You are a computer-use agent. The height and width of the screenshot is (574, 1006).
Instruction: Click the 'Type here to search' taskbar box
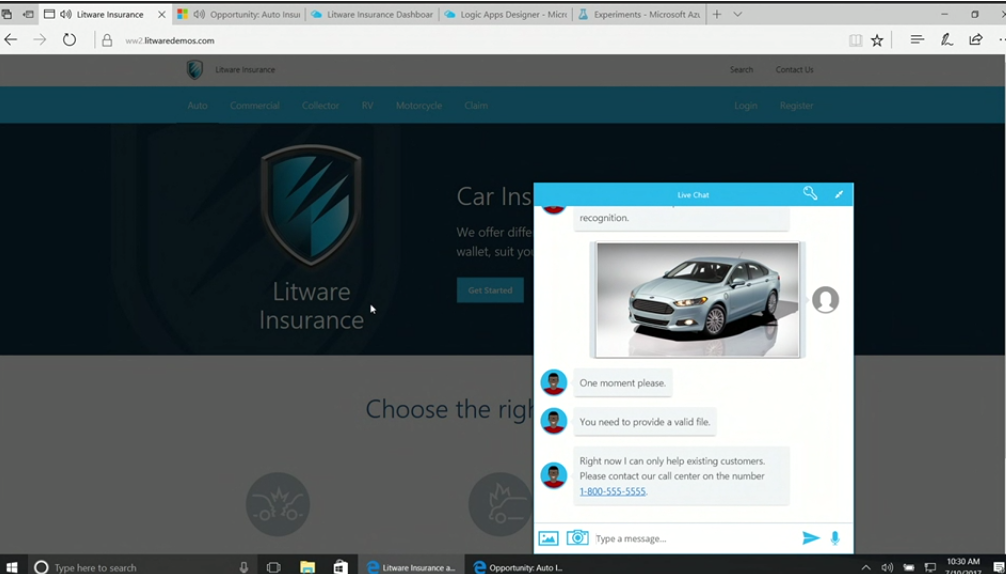141,567
